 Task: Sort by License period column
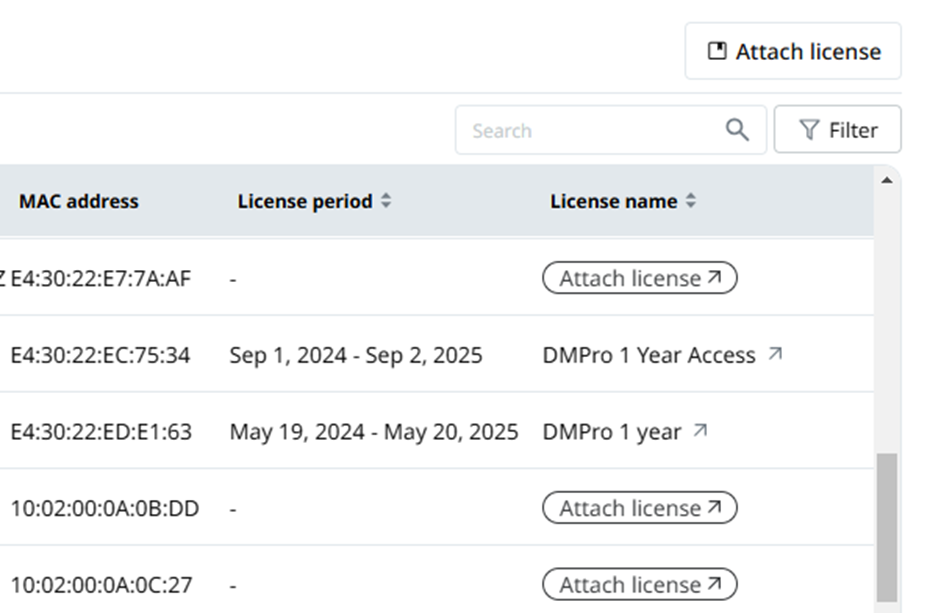click(386, 201)
